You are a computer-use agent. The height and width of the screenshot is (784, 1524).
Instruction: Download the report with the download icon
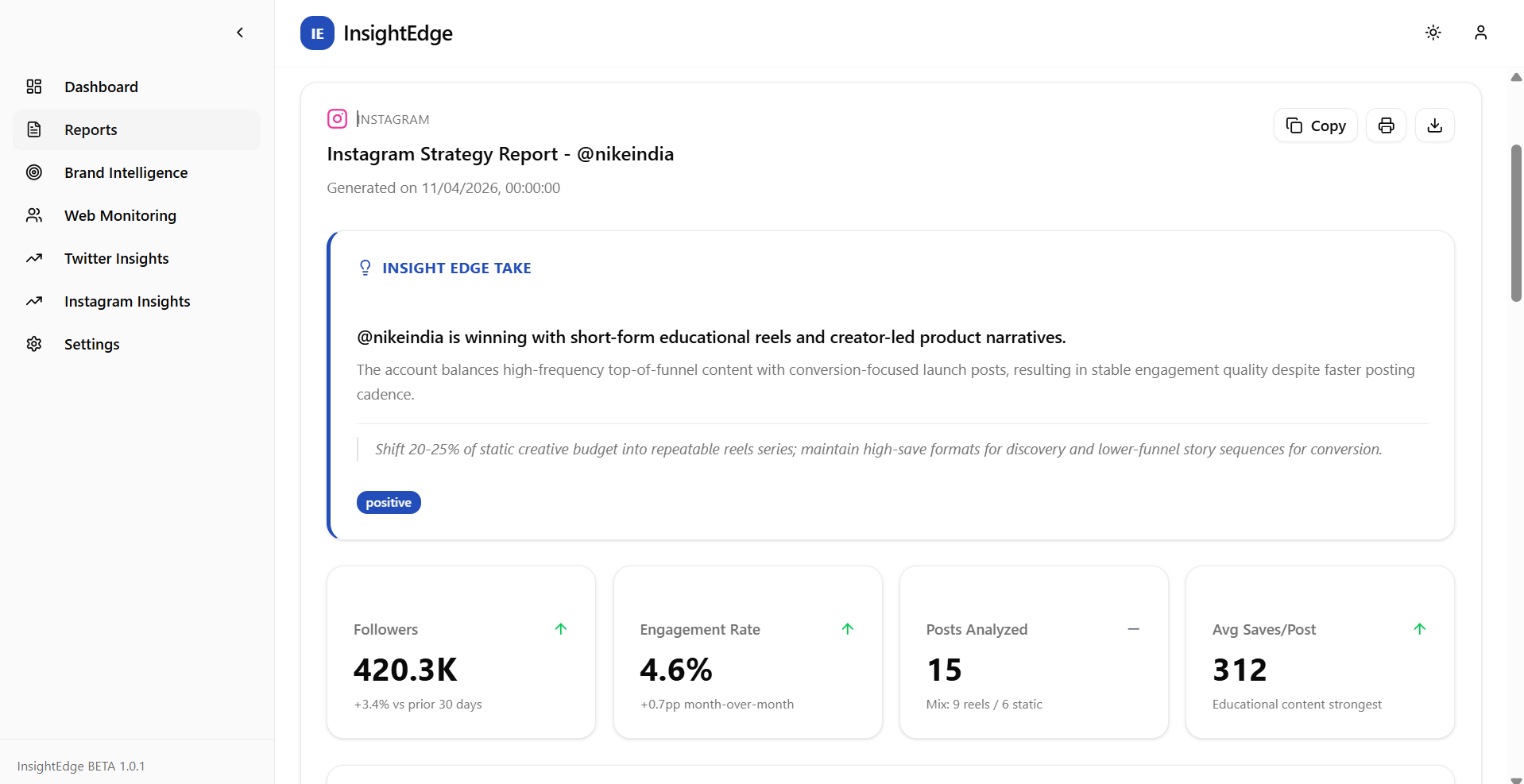(1434, 125)
